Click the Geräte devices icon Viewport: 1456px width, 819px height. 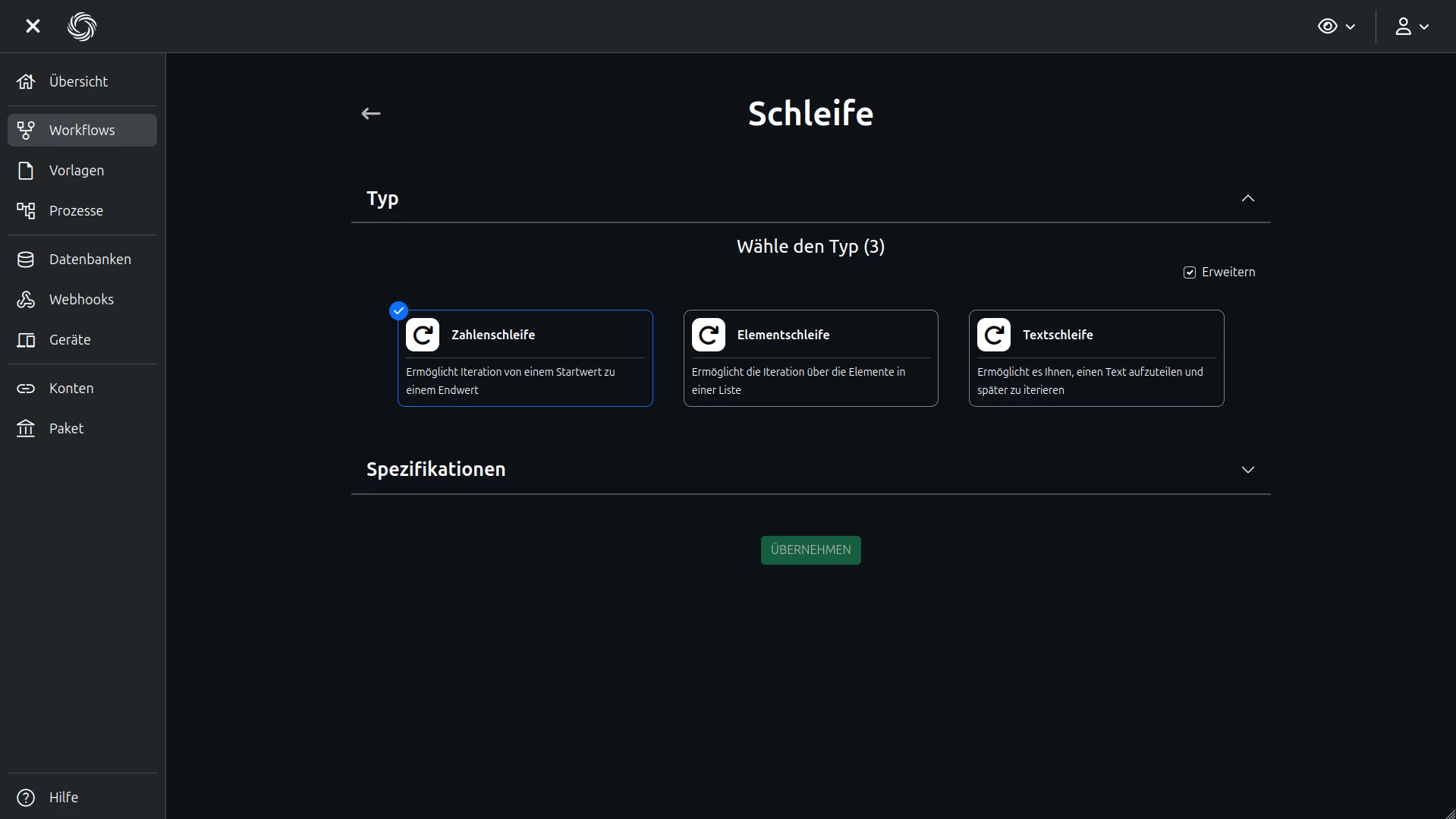pos(26,340)
